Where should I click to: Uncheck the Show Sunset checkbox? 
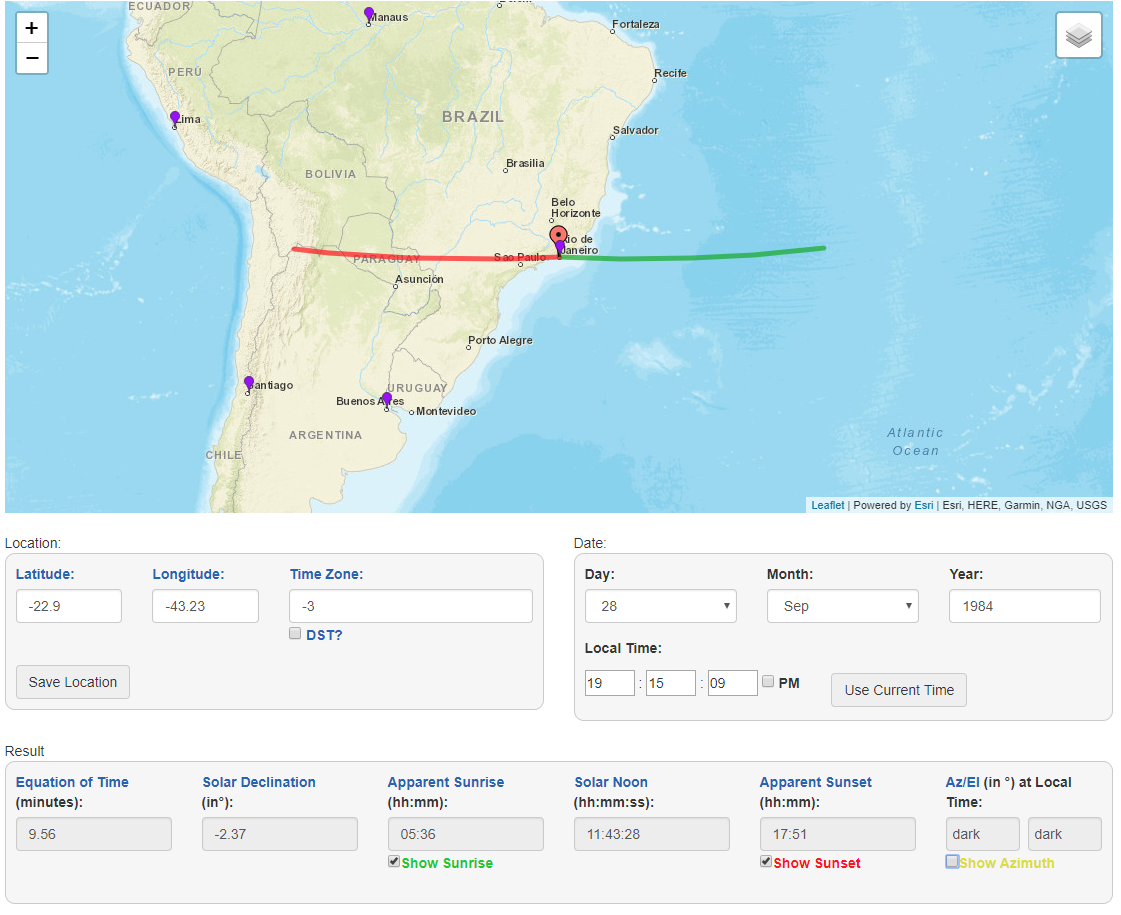[766, 862]
